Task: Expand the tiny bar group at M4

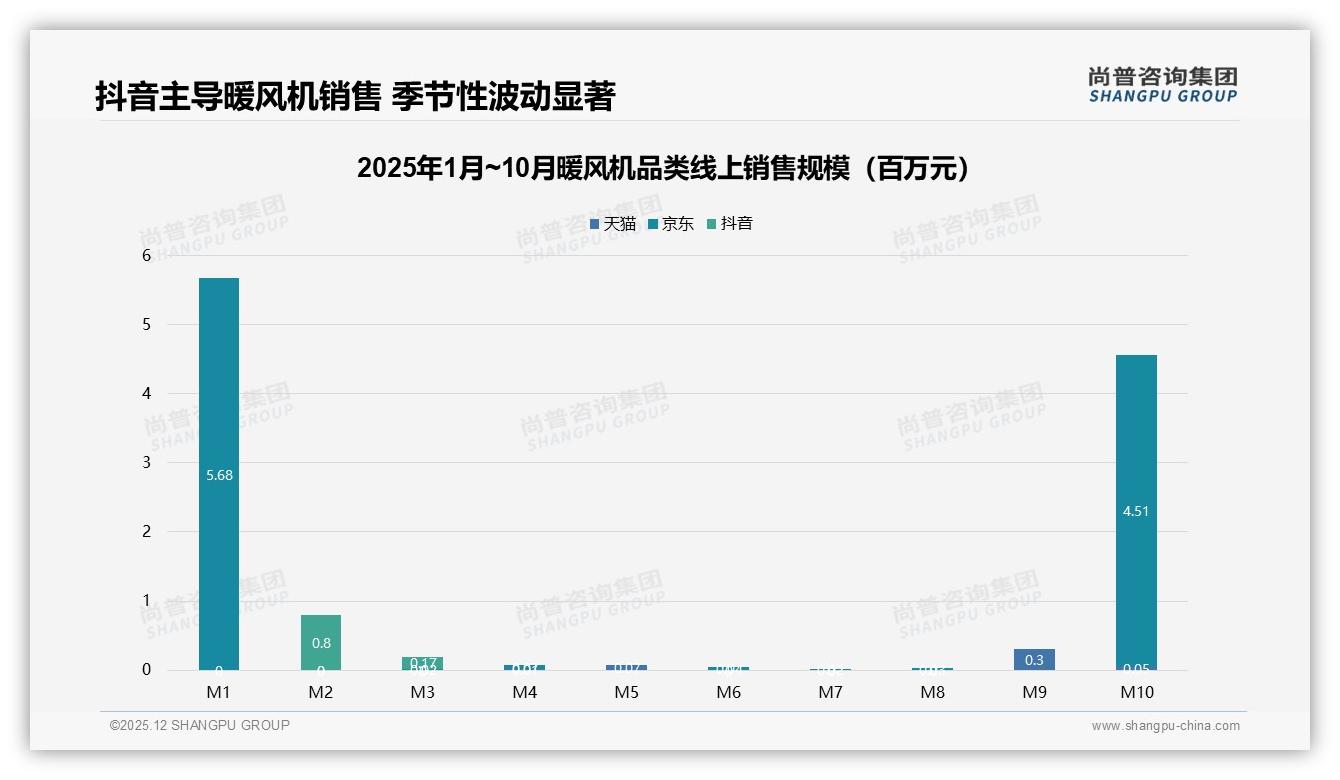Action: 524,667
